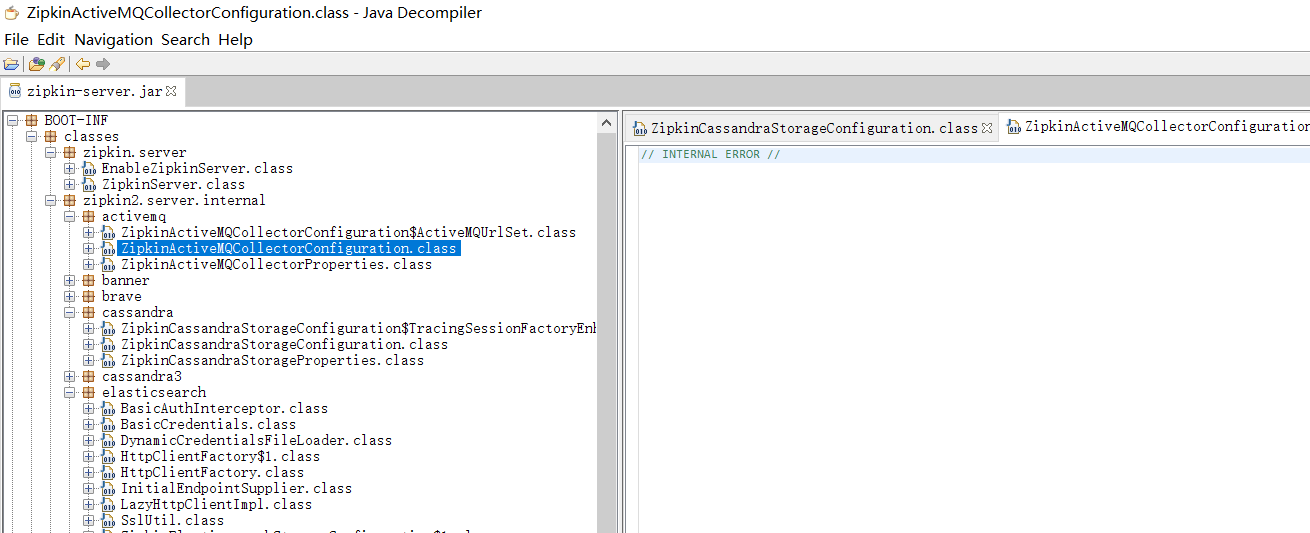Click the HttpClientFactory.class file icon

point(107,472)
